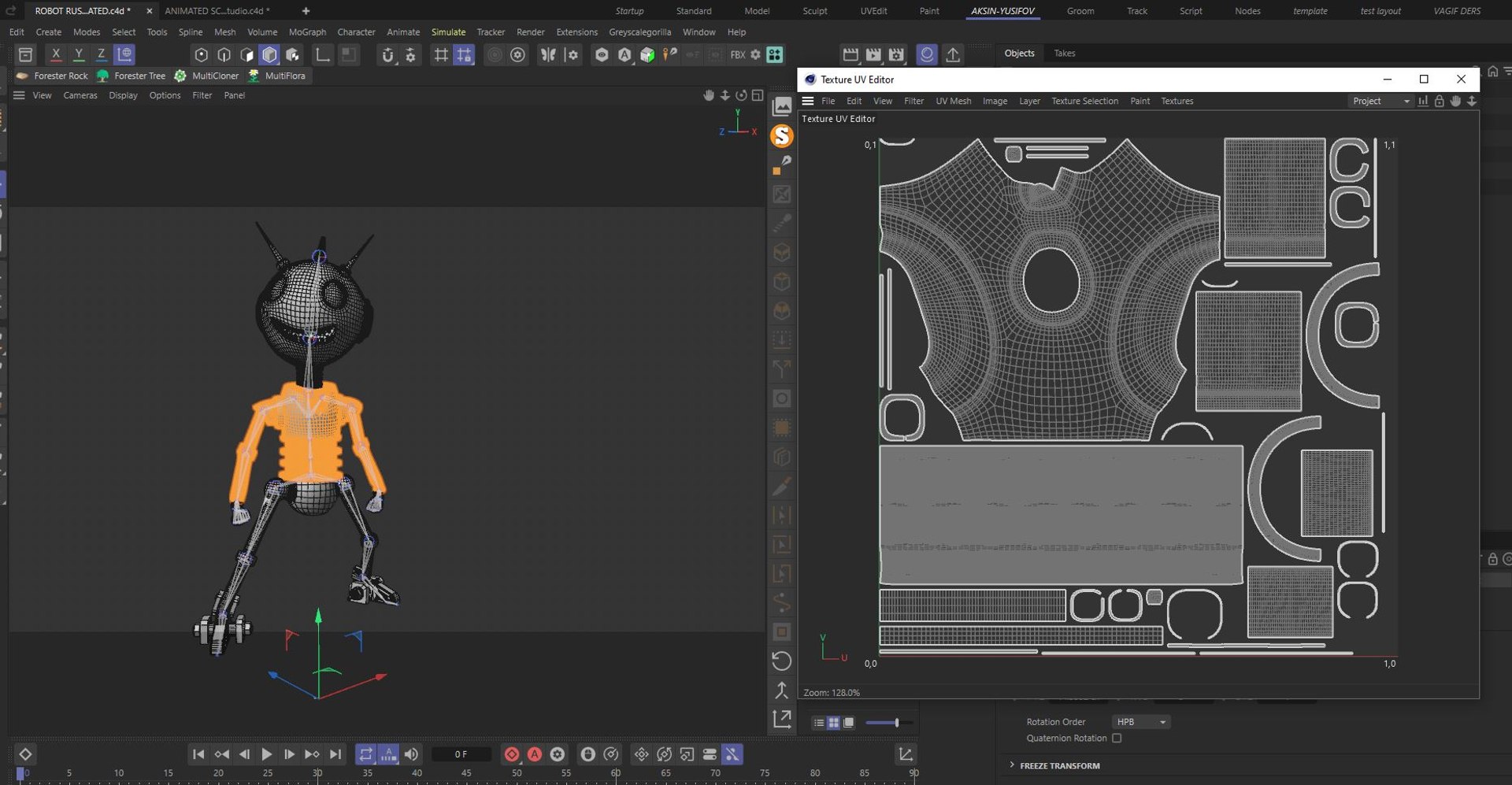
Task: Click the ROBOT RUS...ATED.c4d document tab
Action: click(82, 11)
